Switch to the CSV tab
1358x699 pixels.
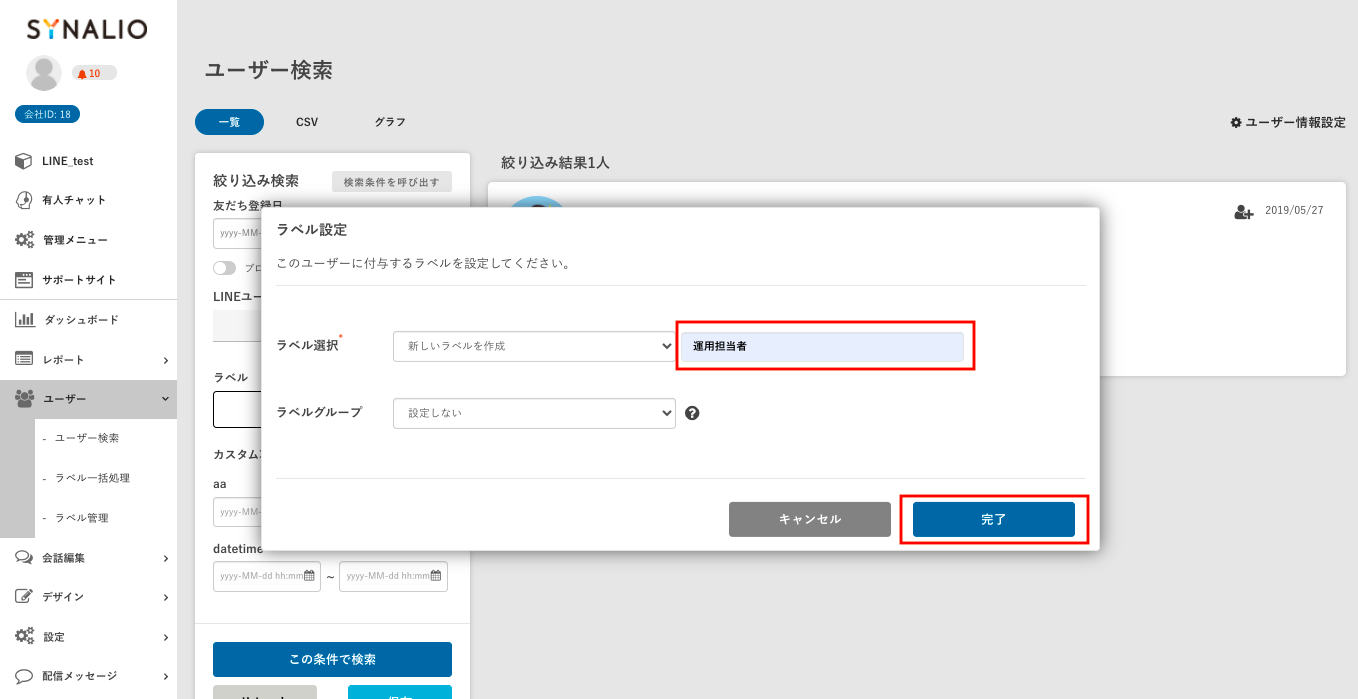pyautogui.click(x=307, y=122)
